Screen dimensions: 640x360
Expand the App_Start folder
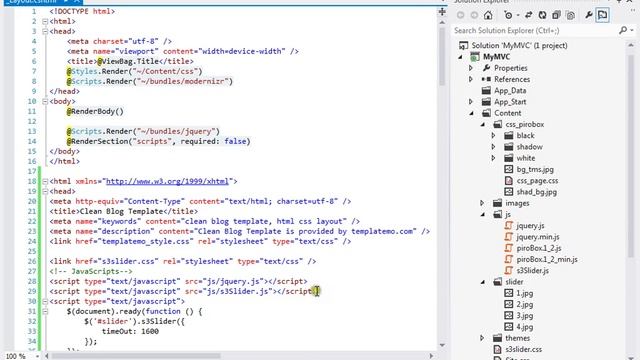pos(471,102)
